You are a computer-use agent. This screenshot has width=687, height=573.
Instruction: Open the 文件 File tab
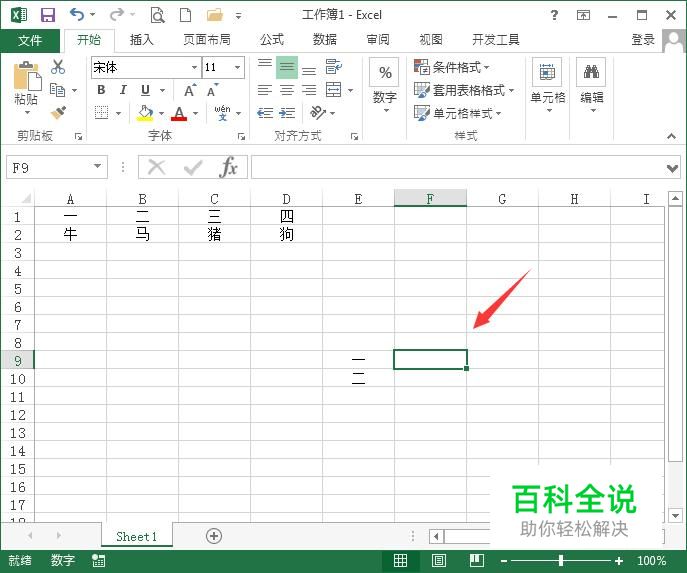click(30, 41)
